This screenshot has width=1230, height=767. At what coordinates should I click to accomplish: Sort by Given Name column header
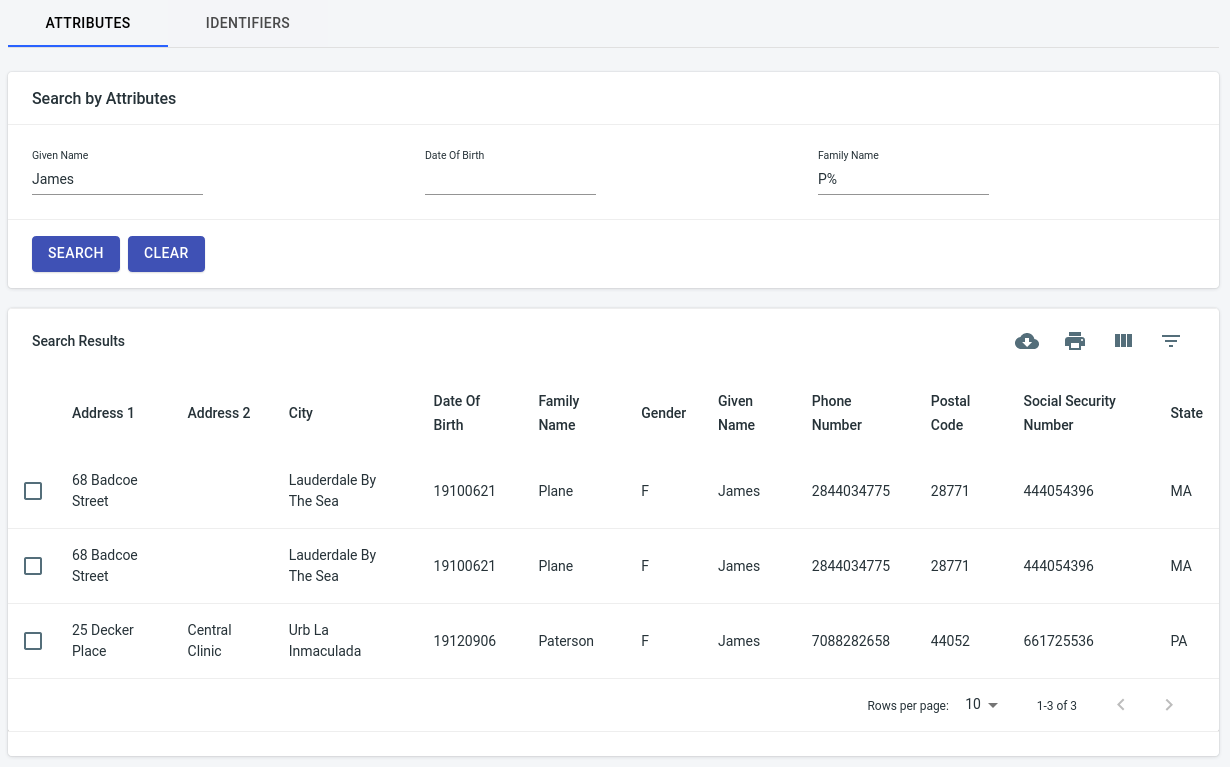736,413
